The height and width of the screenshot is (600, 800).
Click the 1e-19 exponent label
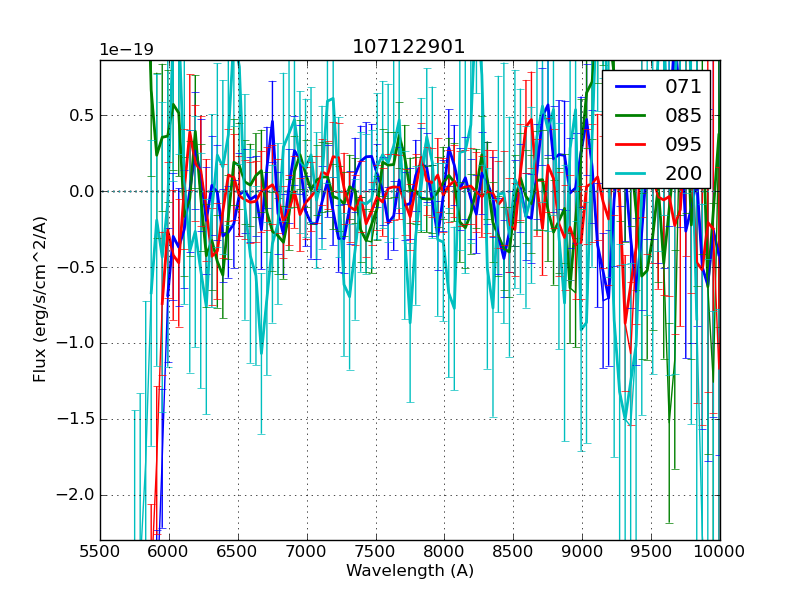(x=126, y=51)
